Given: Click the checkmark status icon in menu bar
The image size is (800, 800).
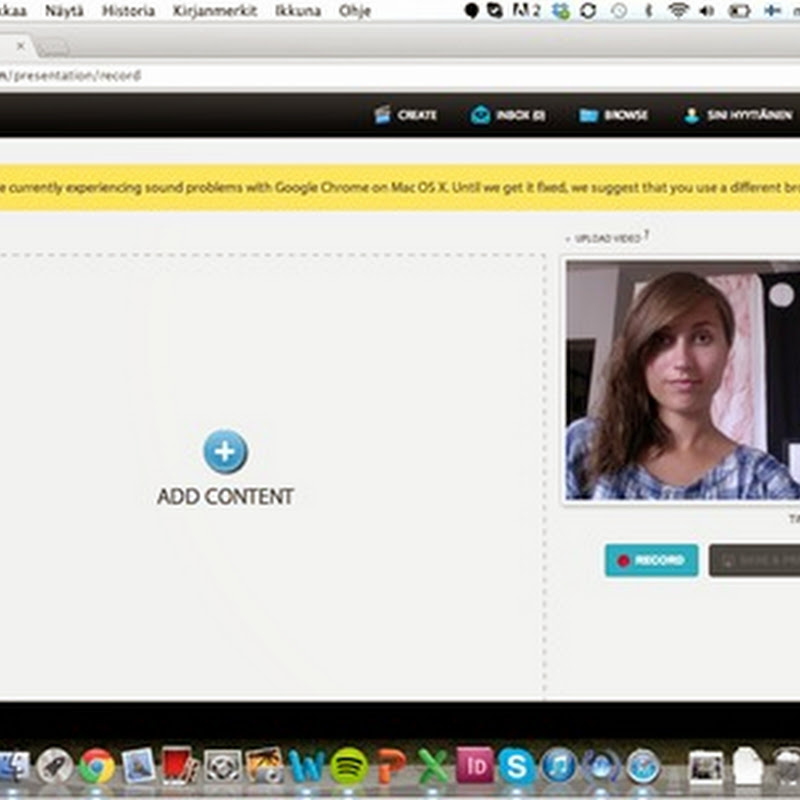Looking at the screenshot, I should (x=494, y=10).
